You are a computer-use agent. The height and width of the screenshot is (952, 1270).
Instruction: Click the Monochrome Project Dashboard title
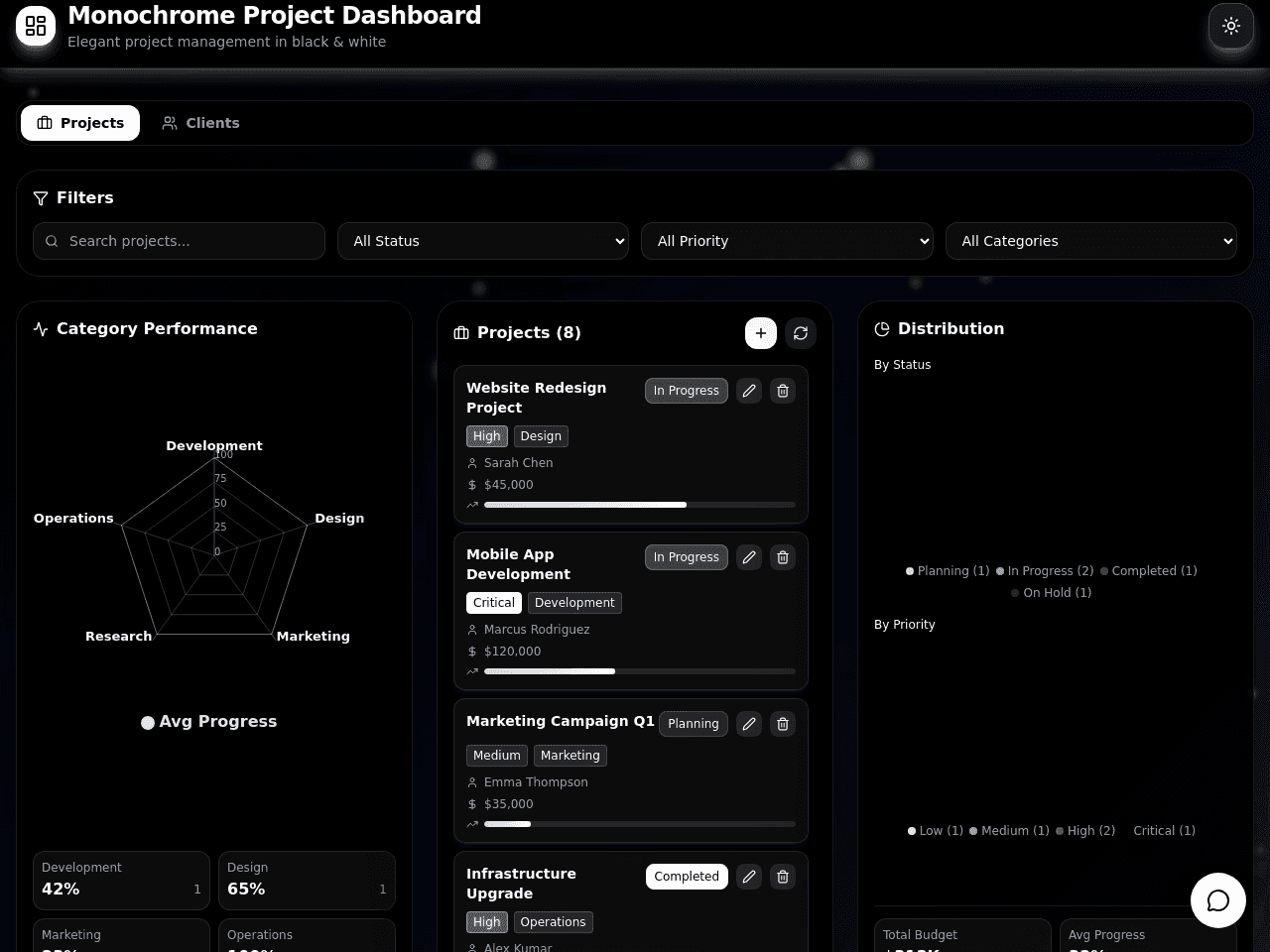(x=275, y=16)
